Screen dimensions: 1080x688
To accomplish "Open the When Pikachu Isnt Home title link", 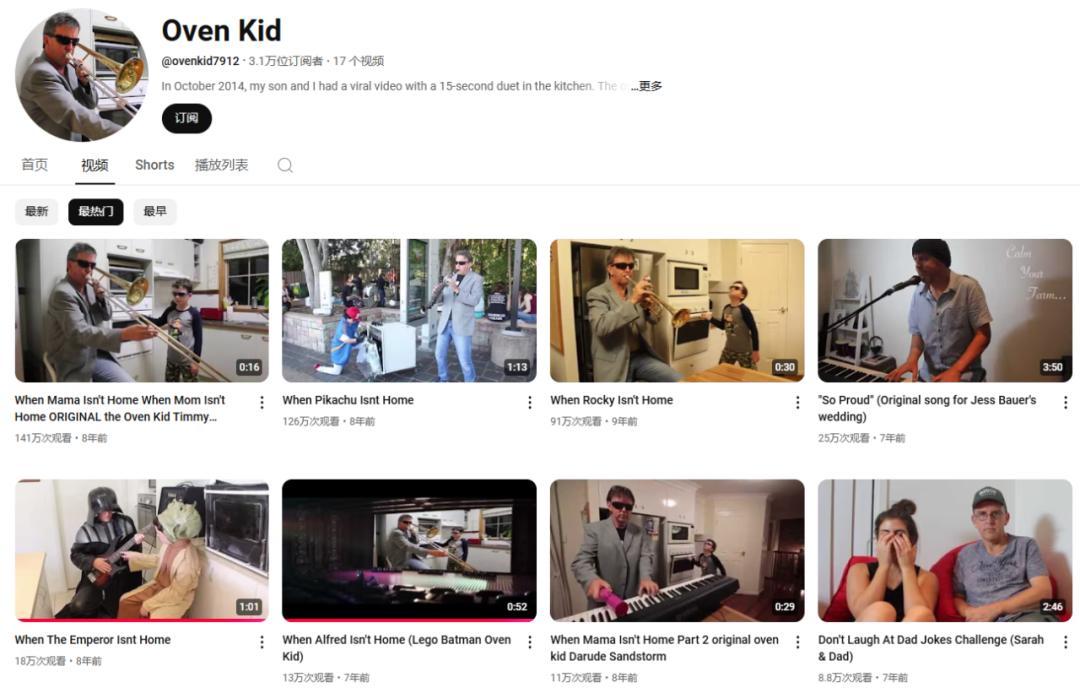I will pyautogui.click(x=348, y=400).
